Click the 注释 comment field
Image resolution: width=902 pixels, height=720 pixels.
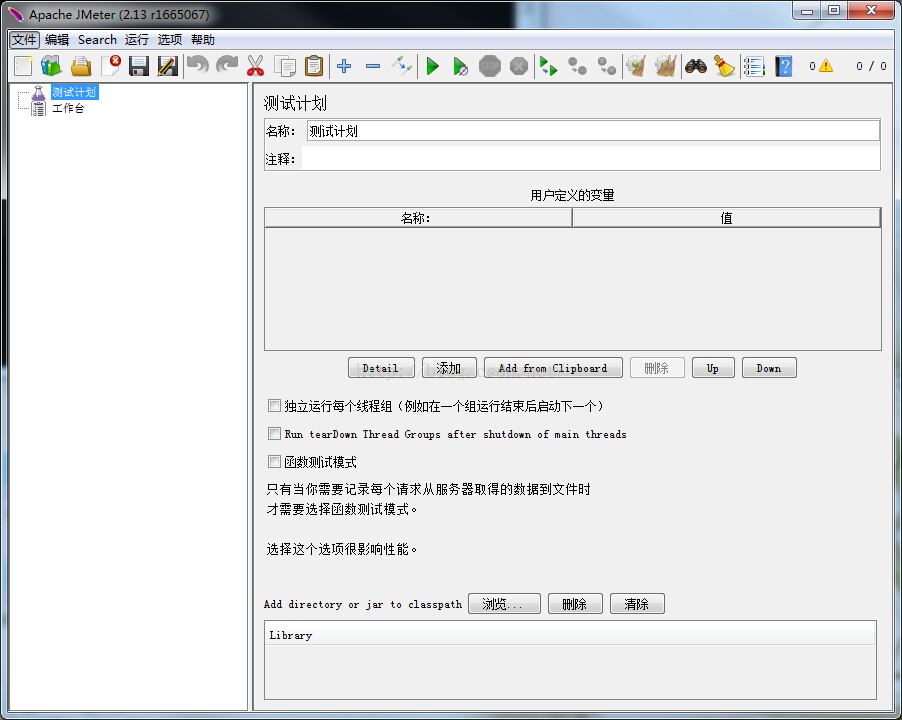point(591,158)
